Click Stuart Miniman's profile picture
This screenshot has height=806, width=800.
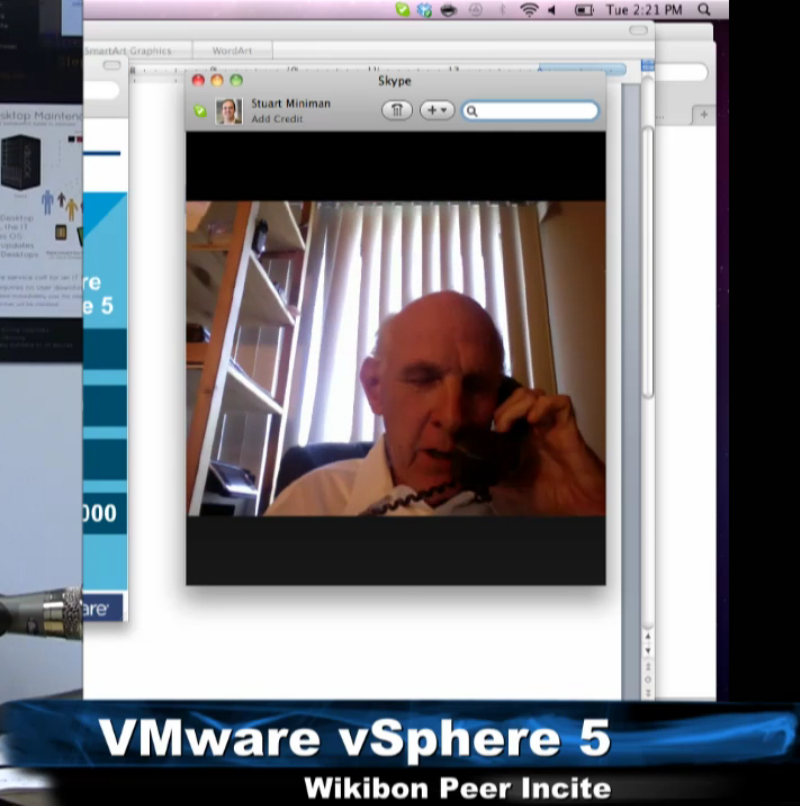tap(229, 111)
